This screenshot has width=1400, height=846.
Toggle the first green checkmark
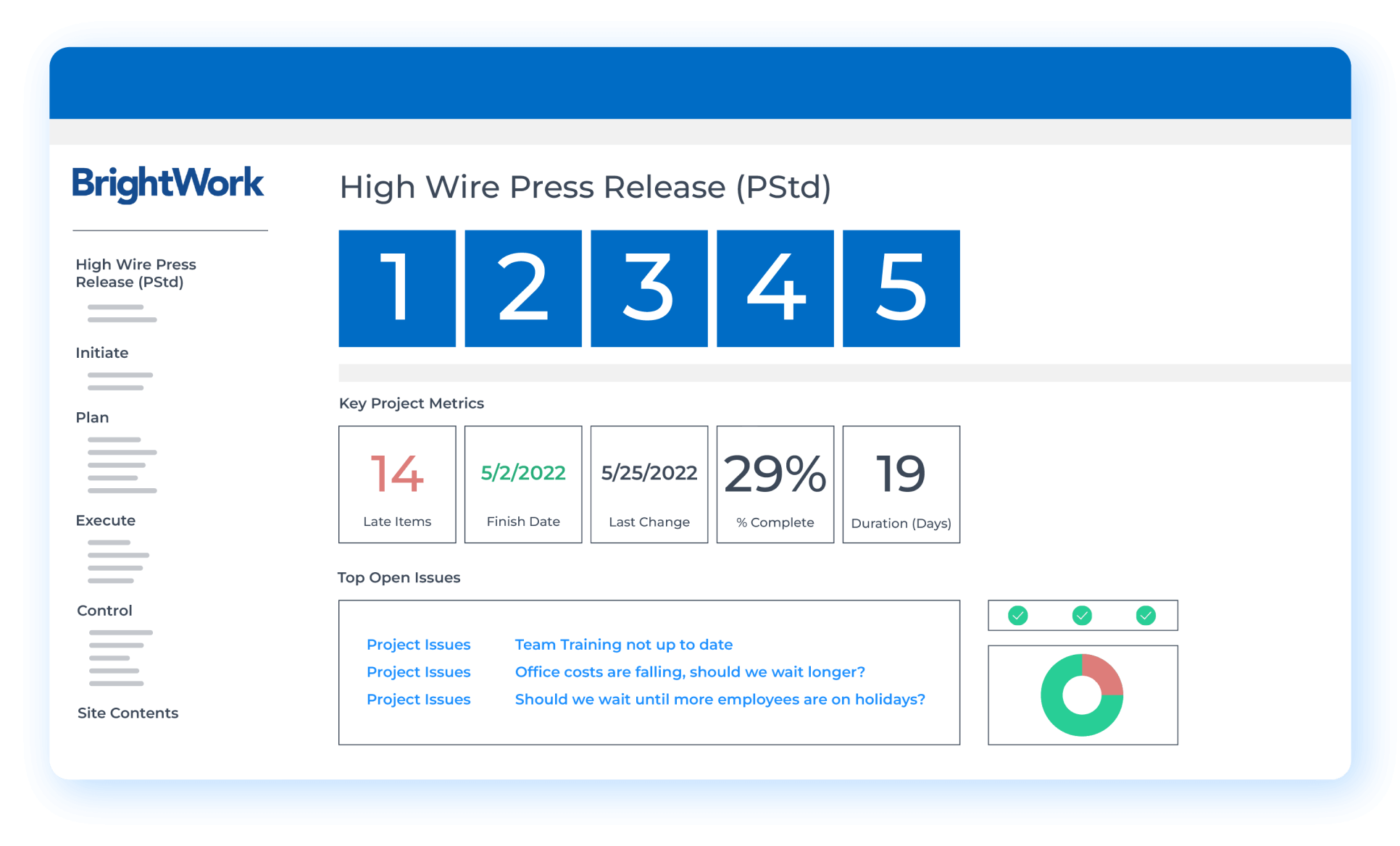[1017, 616]
